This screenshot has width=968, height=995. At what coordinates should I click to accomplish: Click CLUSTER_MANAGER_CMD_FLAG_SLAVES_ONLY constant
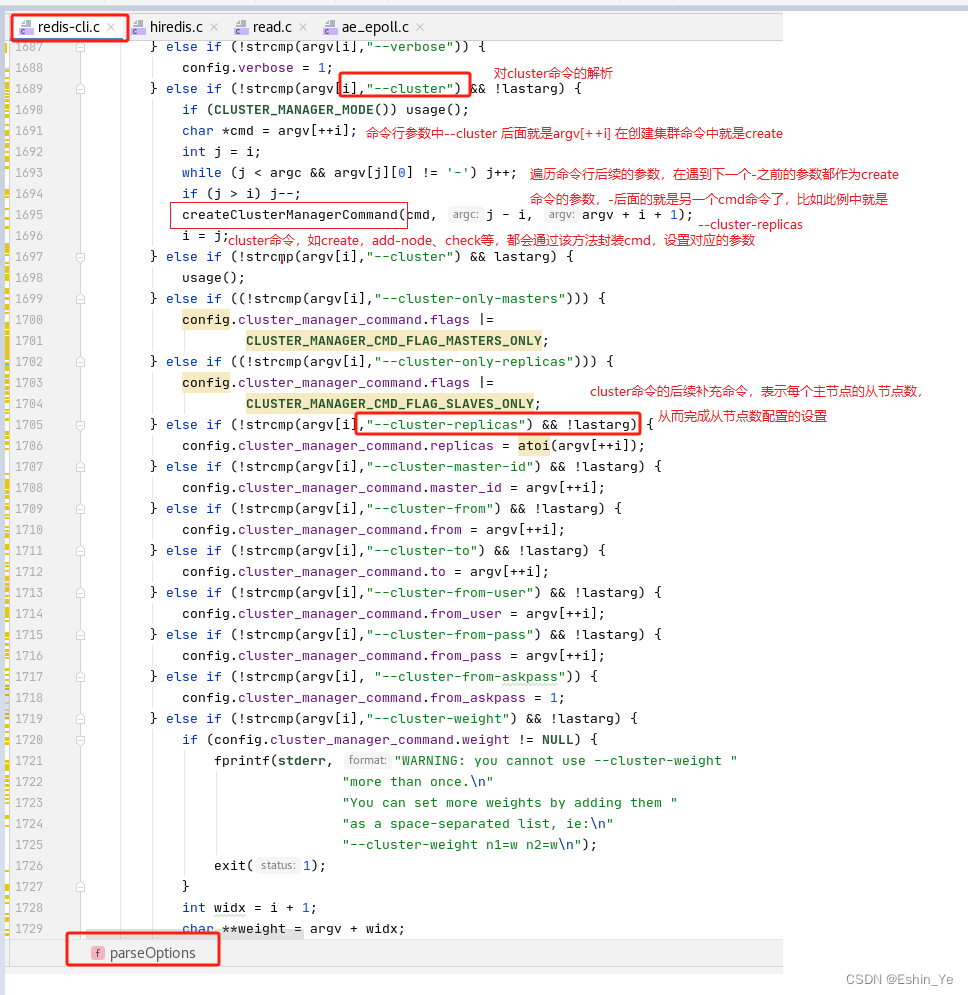coord(390,404)
